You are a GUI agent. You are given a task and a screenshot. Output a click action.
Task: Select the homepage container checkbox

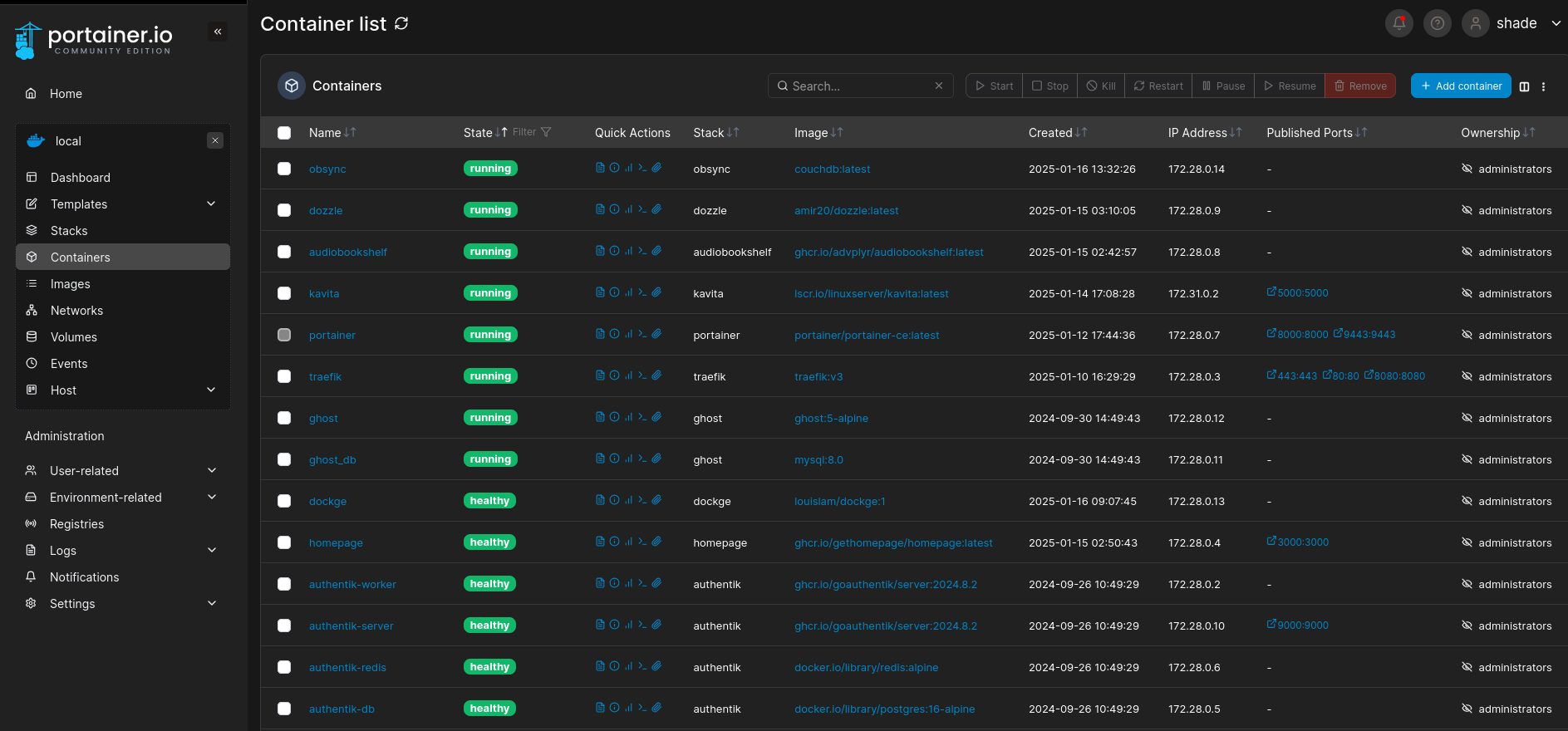click(284, 542)
